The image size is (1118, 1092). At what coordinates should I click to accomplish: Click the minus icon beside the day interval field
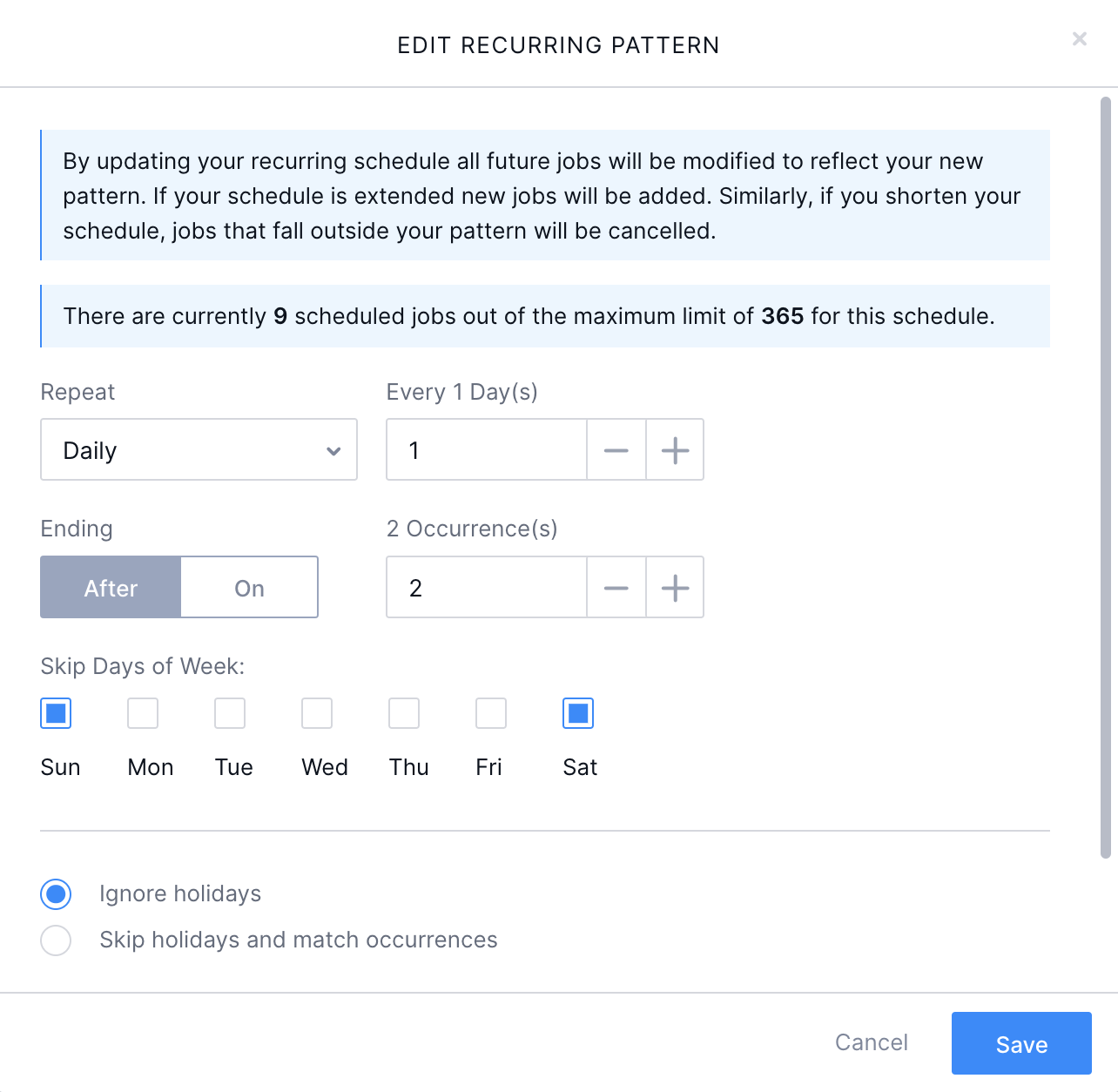(616, 449)
